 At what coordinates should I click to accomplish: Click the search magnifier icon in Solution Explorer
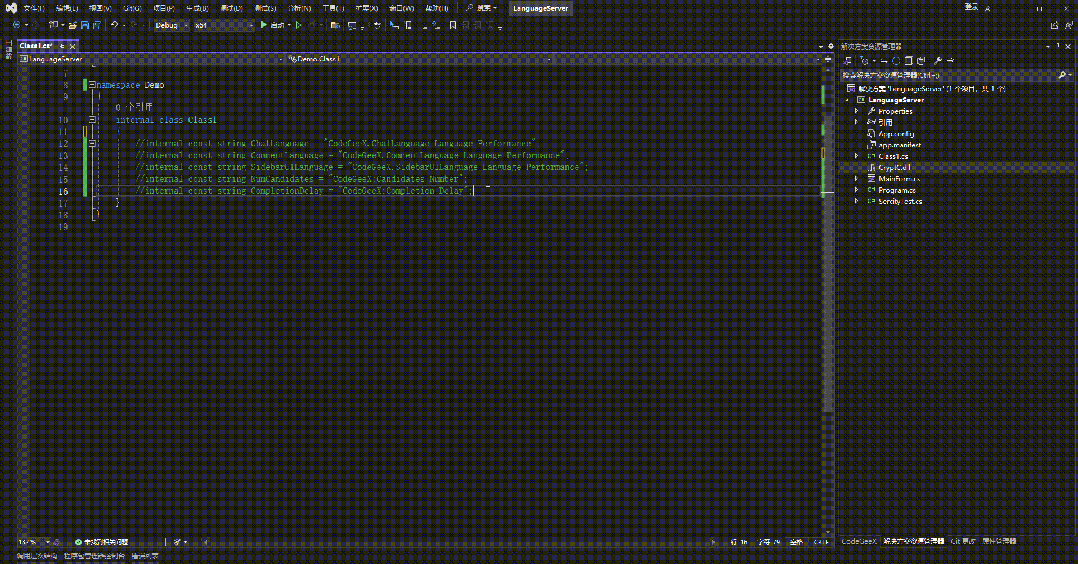point(1062,75)
